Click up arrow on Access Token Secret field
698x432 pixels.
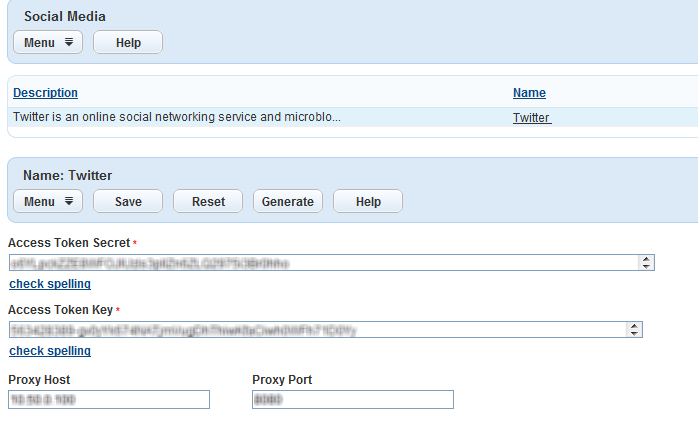[647, 259]
